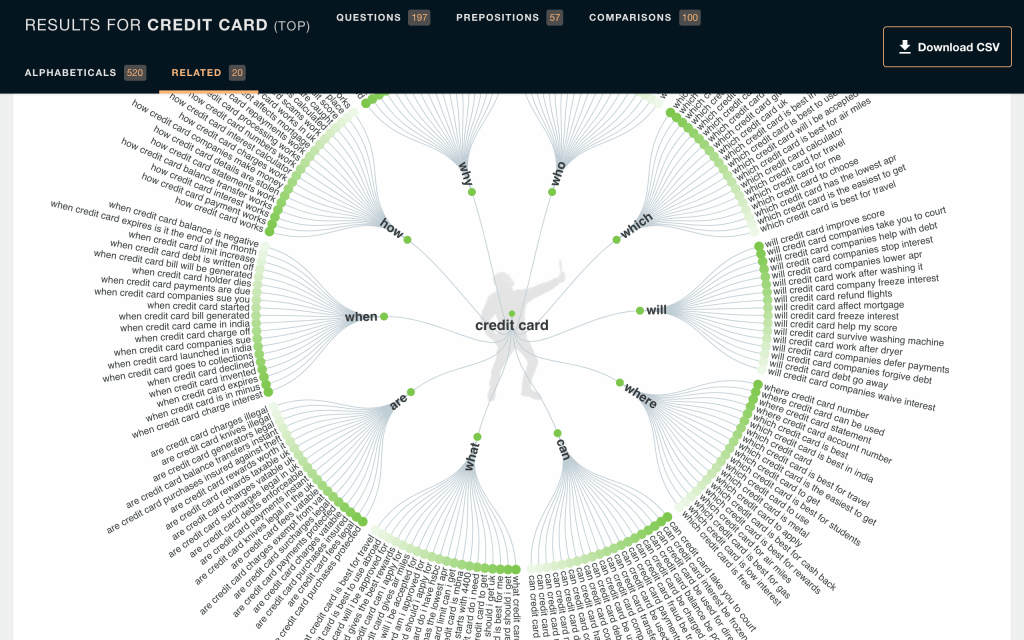1024x640 pixels.
Task: Click the green node next to 'where'
Action: [x=620, y=383]
